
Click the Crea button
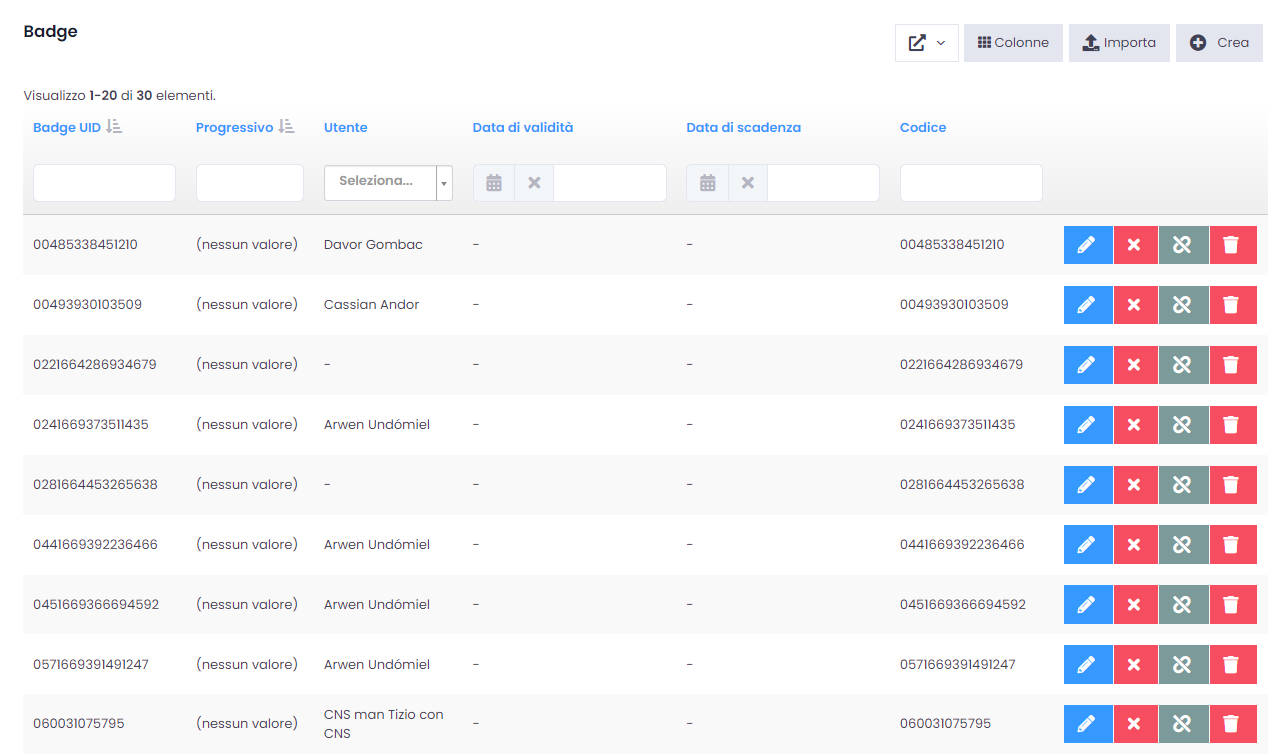pos(1219,43)
